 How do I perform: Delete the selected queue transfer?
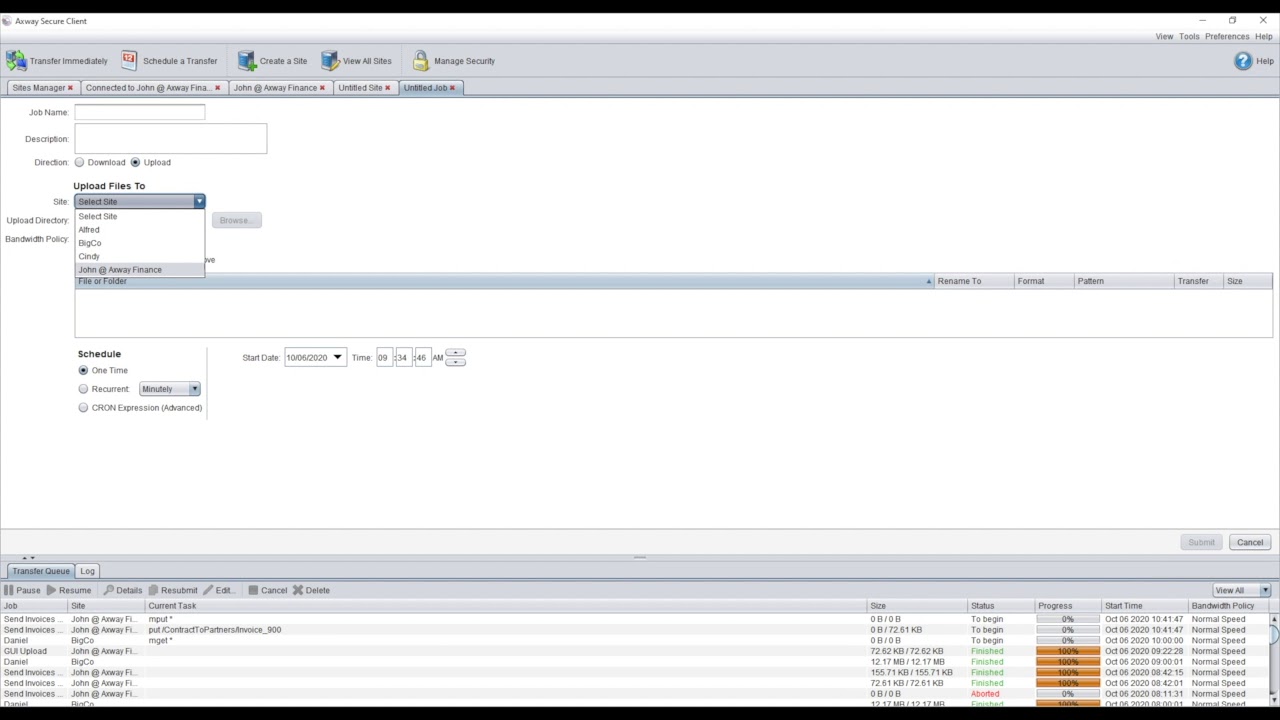pos(311,590)
